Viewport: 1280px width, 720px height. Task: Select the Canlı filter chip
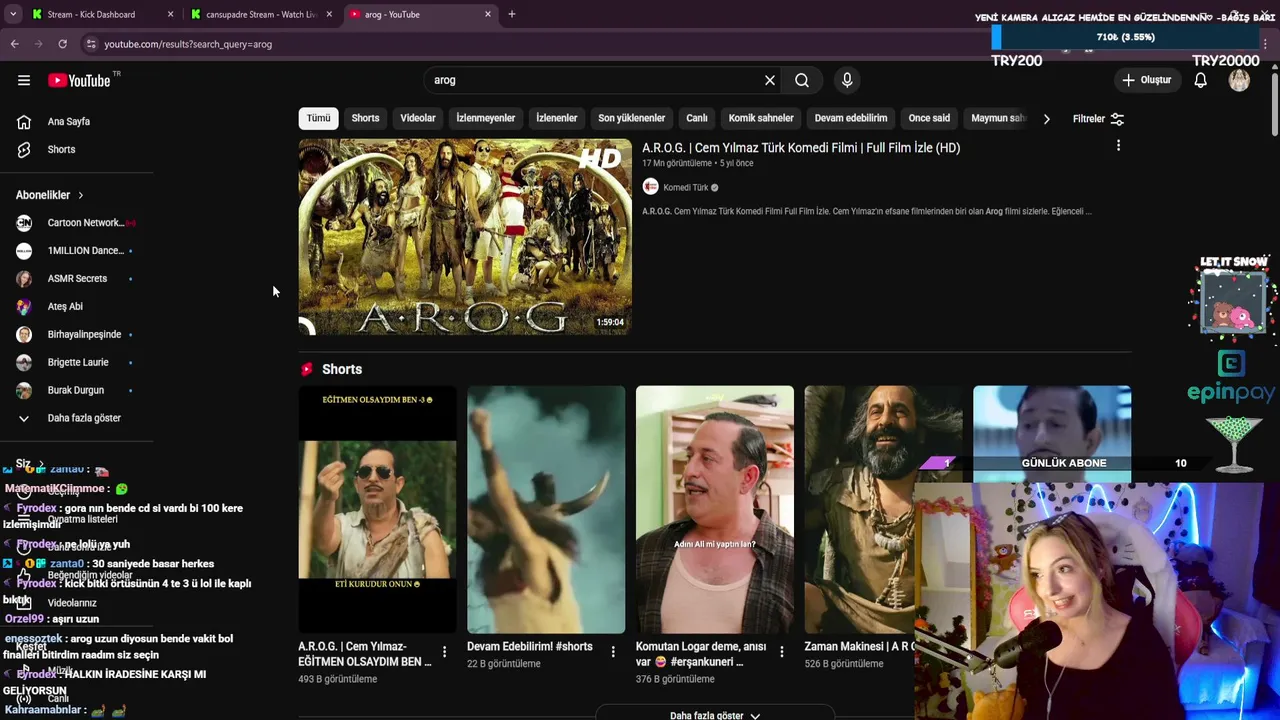[697, 118]
